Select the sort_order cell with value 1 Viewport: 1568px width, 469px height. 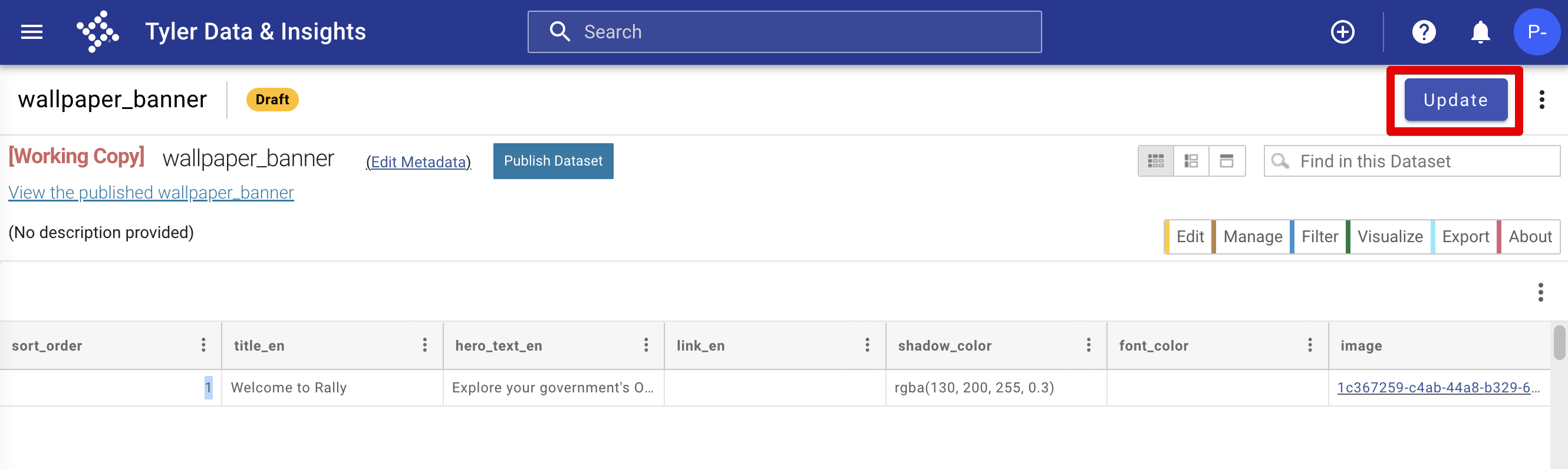pyautogui.click(x=110, y=388)
